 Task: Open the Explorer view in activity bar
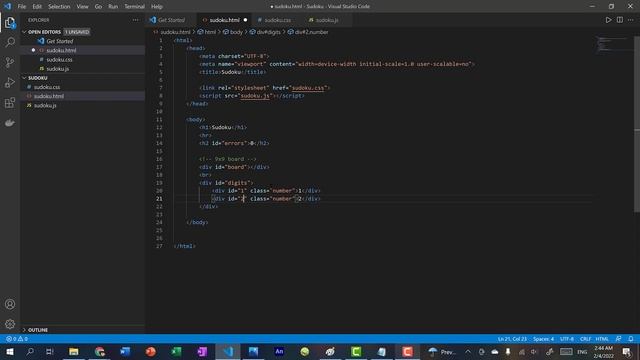click(10, 22)
